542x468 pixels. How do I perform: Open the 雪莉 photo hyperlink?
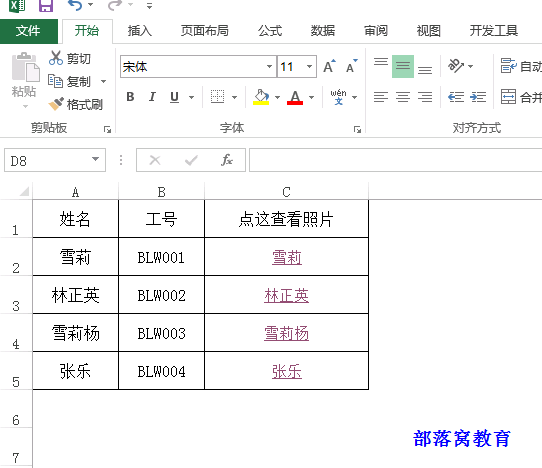287,258
